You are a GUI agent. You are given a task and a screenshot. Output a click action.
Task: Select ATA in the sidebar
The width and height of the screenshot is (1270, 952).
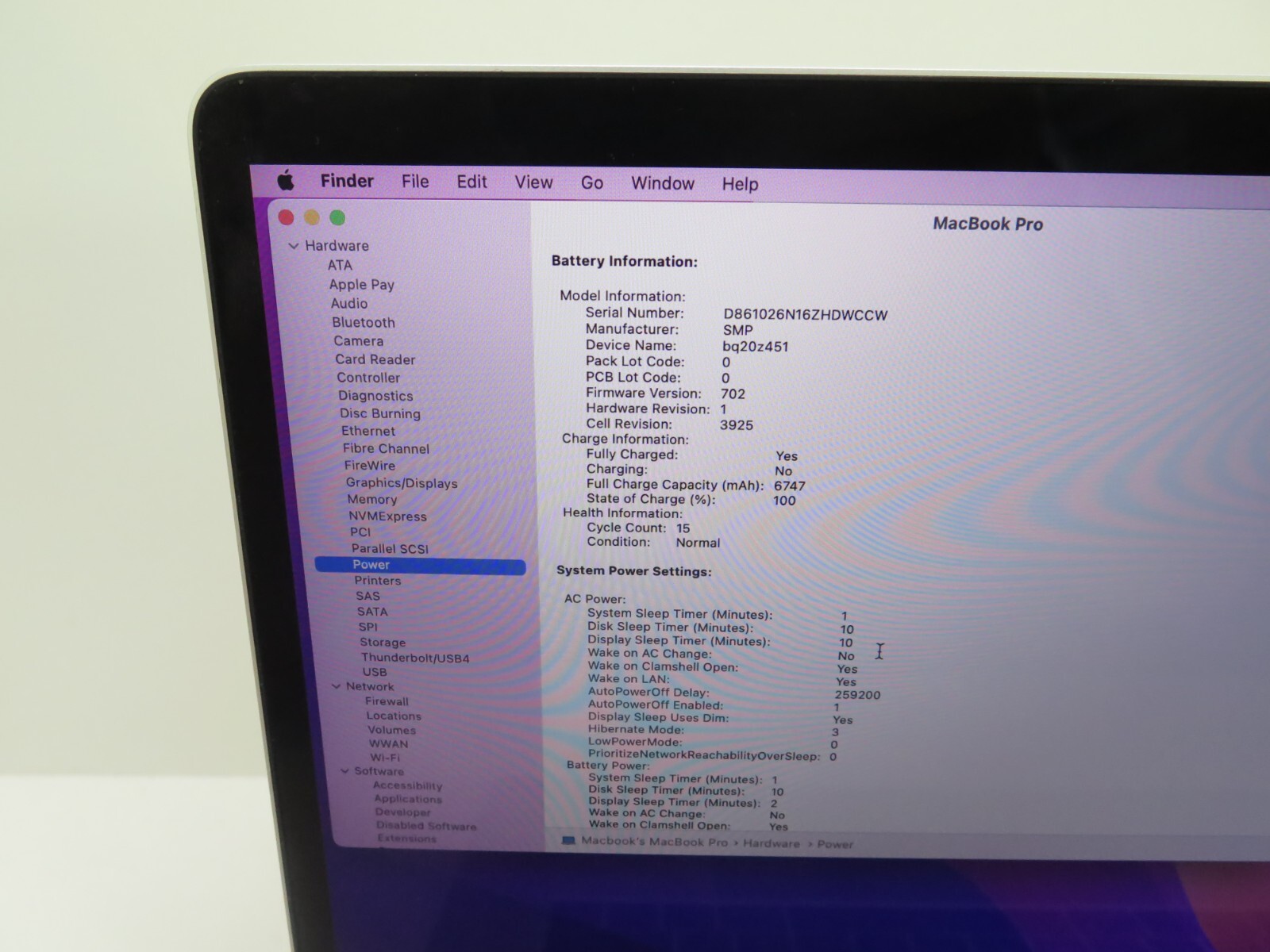[x=340, y=265]
